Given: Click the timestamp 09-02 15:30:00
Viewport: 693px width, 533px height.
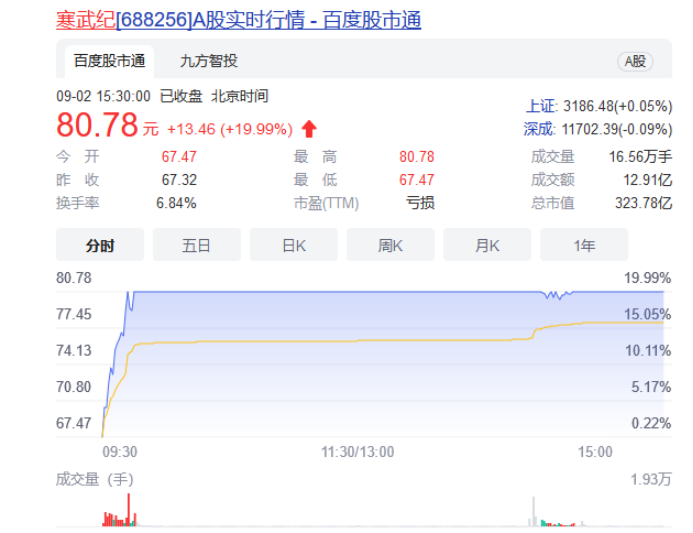Looking at the screenshot, I should [103, 96].
